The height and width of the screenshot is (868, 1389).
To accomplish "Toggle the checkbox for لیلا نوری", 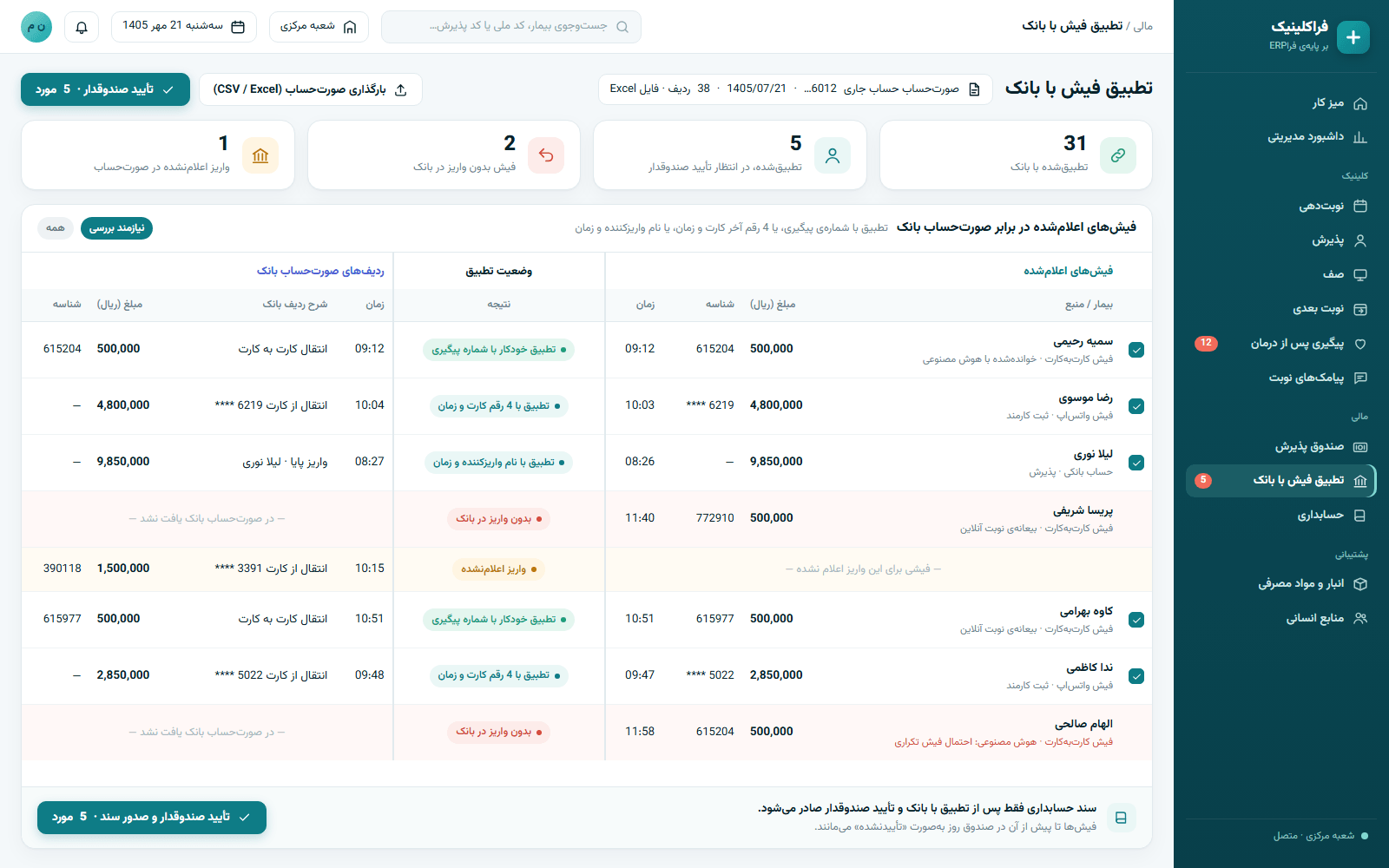I will point(1136,463).
